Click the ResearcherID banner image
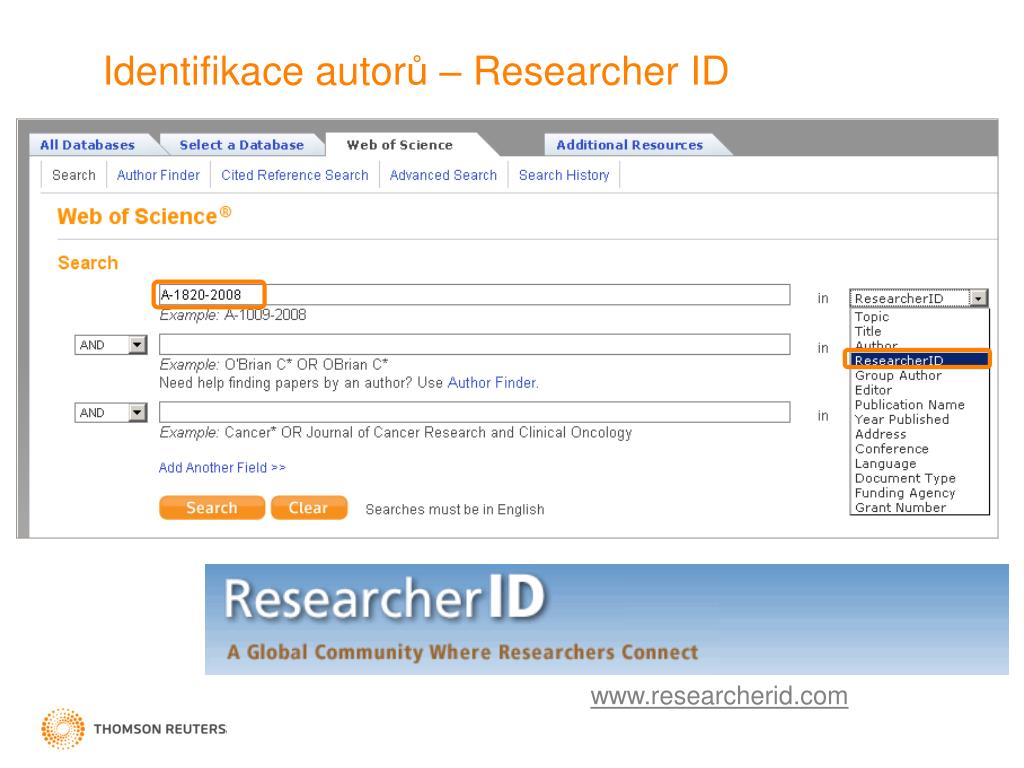This screenshot has height=768, width=1024. 607,619
